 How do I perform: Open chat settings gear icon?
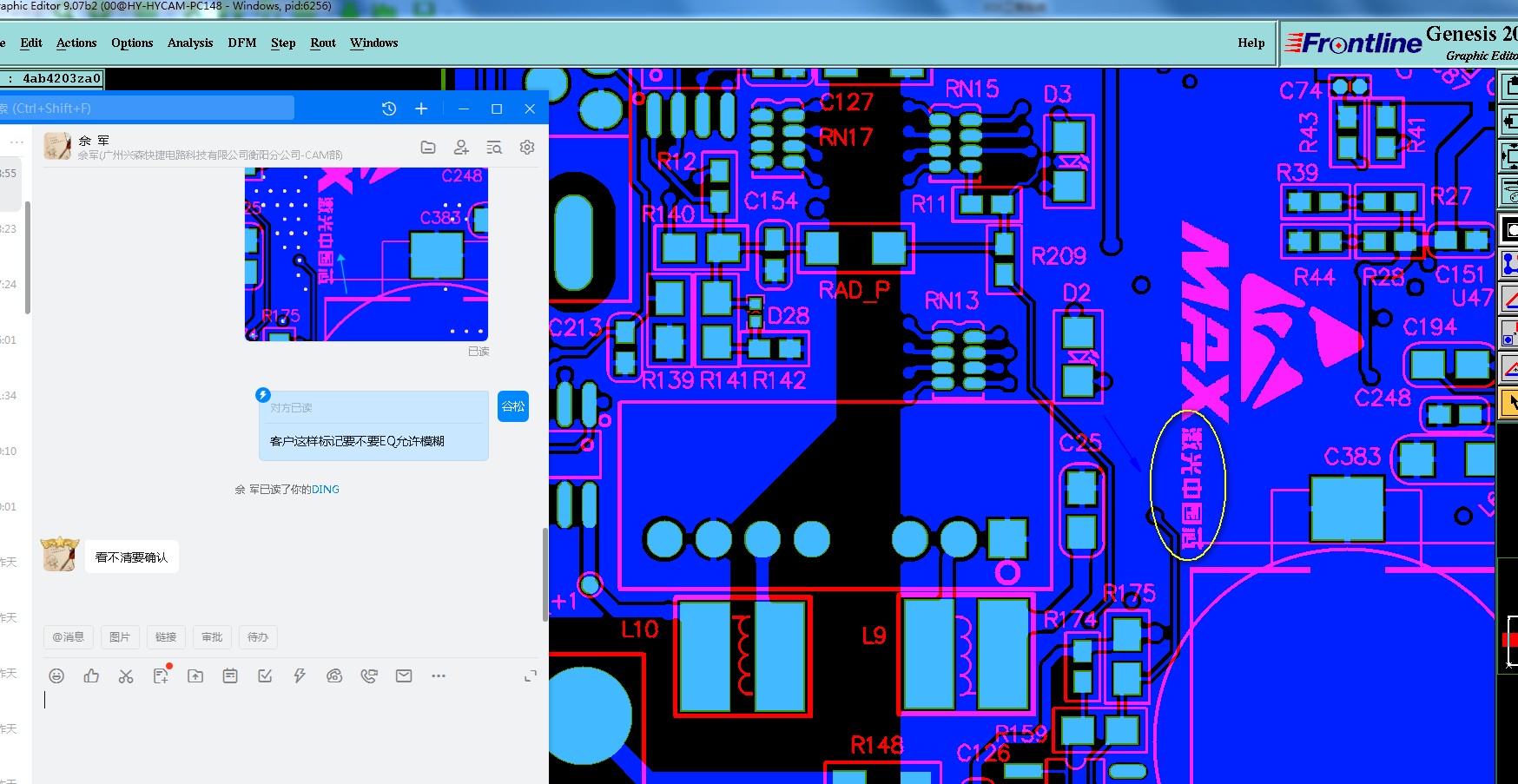pyautogui.click(x=527, y=148)
